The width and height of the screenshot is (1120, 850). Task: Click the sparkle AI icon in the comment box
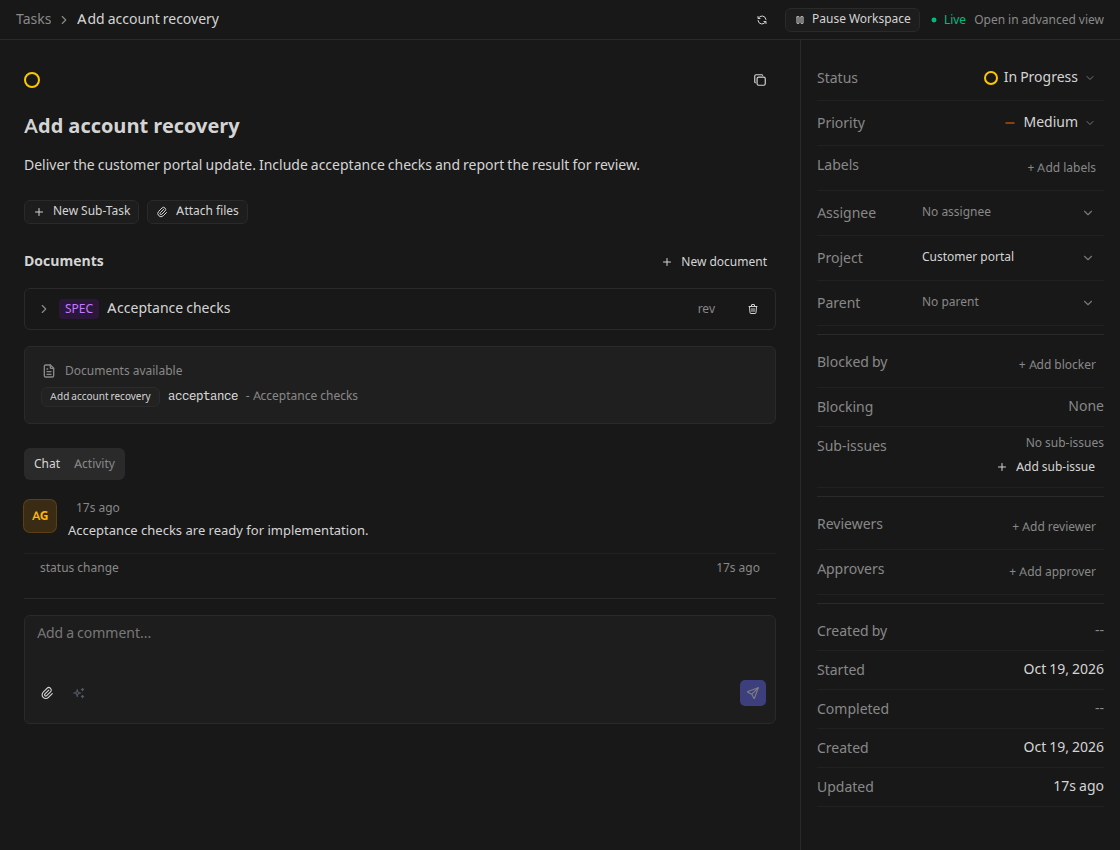point(79,693)
